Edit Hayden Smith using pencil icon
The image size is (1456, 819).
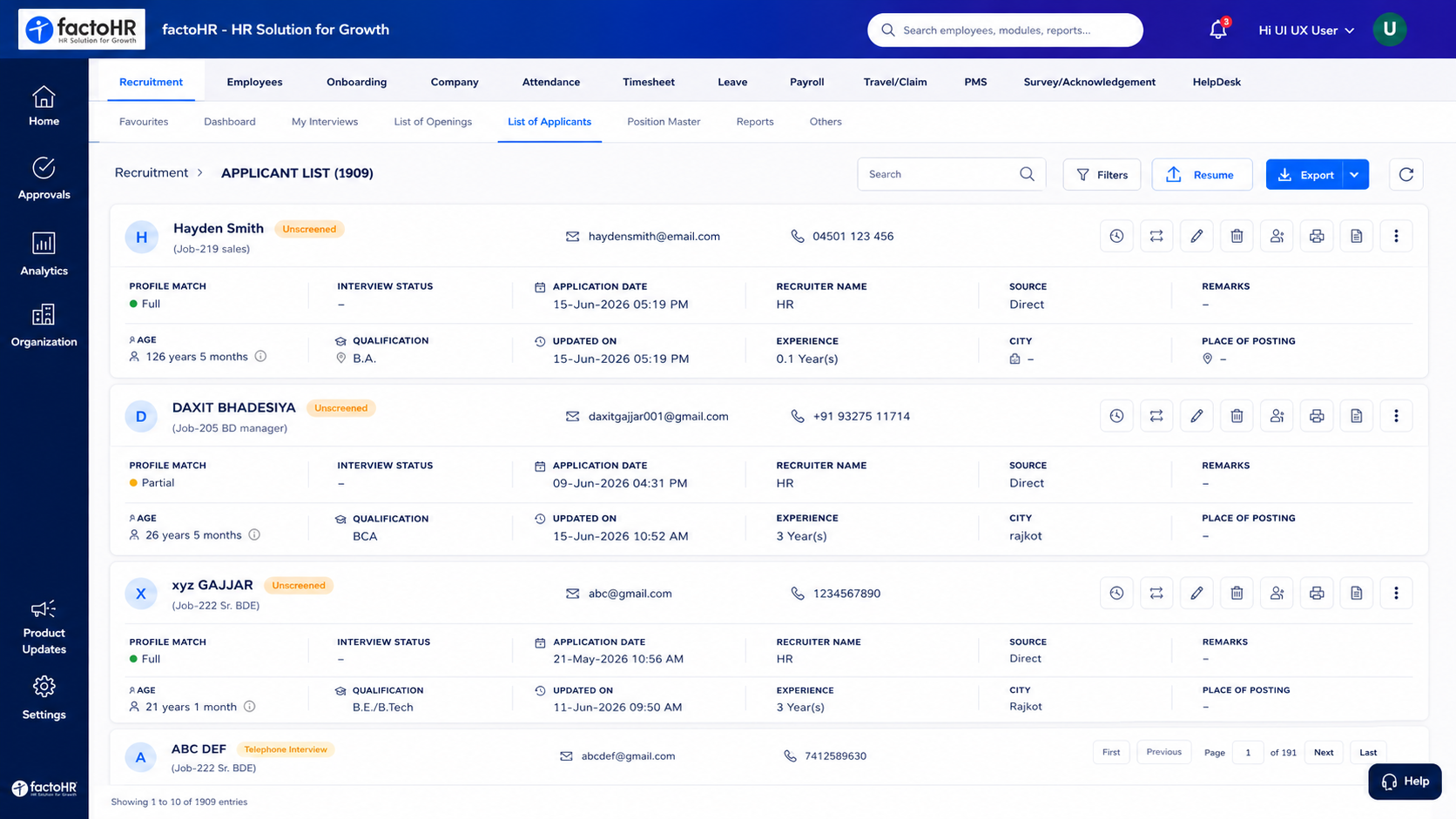(x=1196, y=236)
